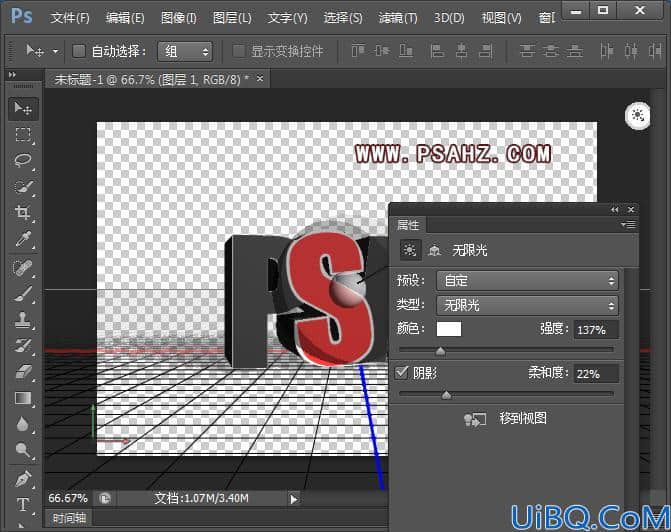Open the 文字(Y) menu

click(x=288, y=18)
